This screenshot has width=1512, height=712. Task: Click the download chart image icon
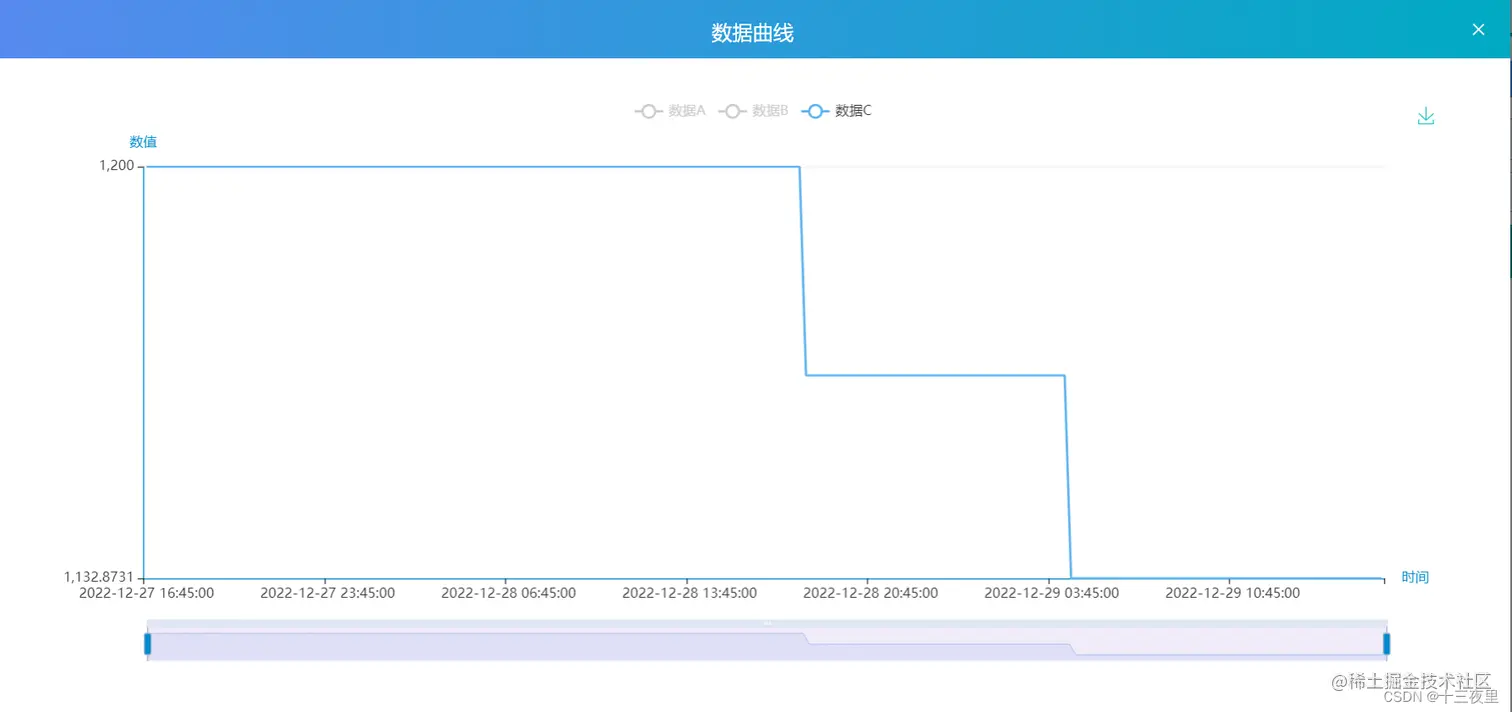[1425, 115]
